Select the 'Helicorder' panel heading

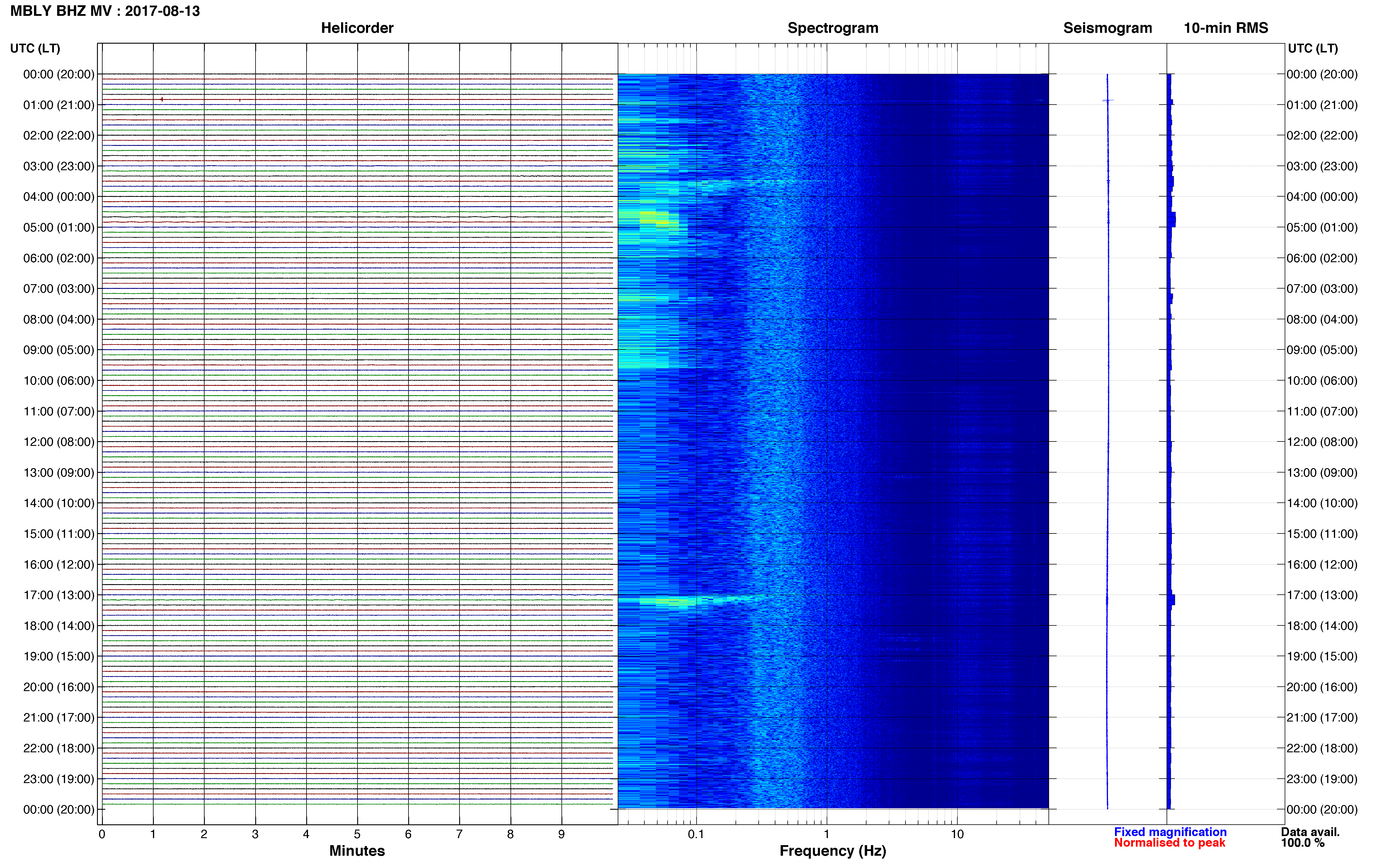coord(357,28)
